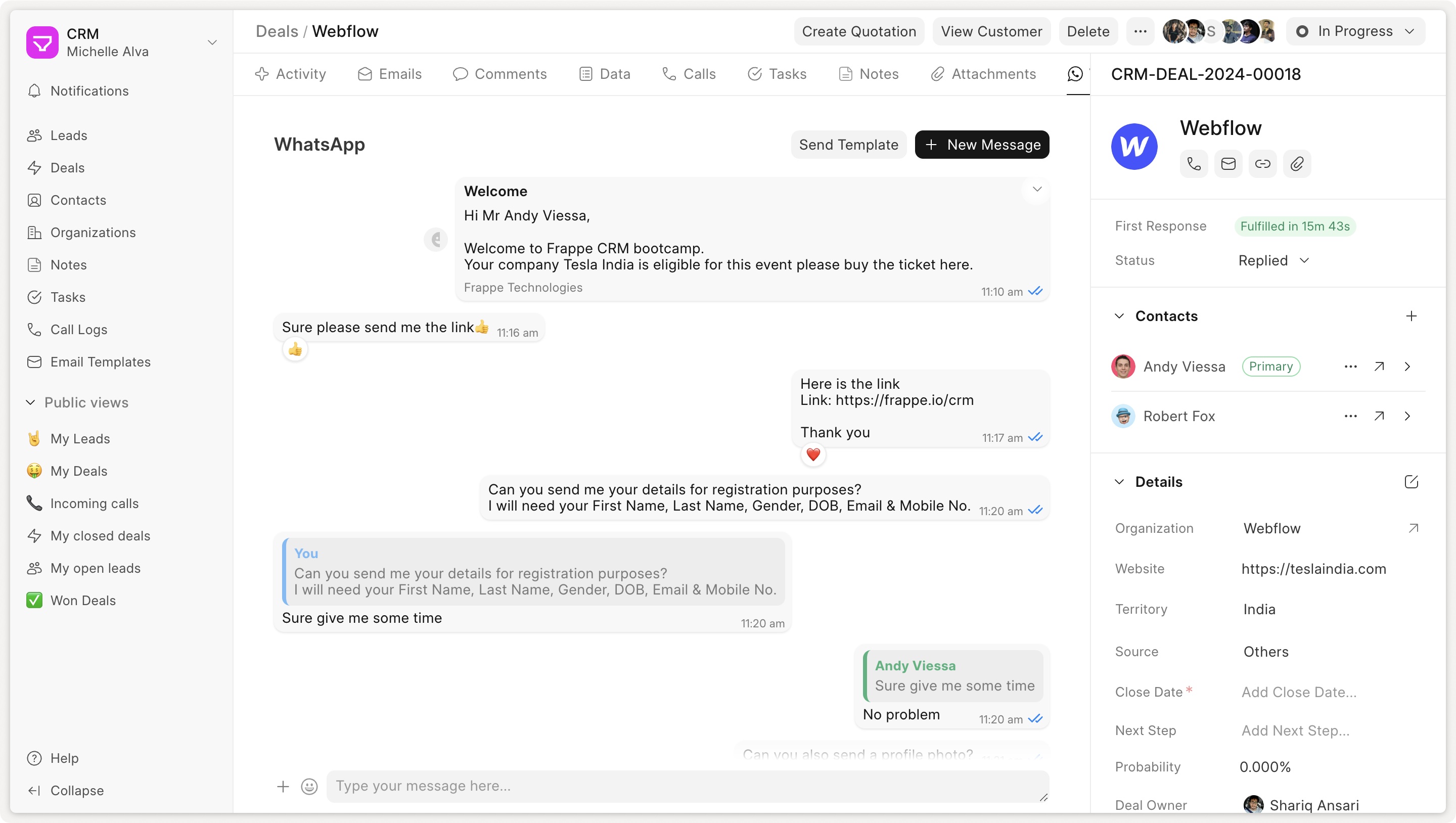The image size is (1456, 823).
Task: Open the emoji picker smiley icon
Action: [x=309, y=786]
